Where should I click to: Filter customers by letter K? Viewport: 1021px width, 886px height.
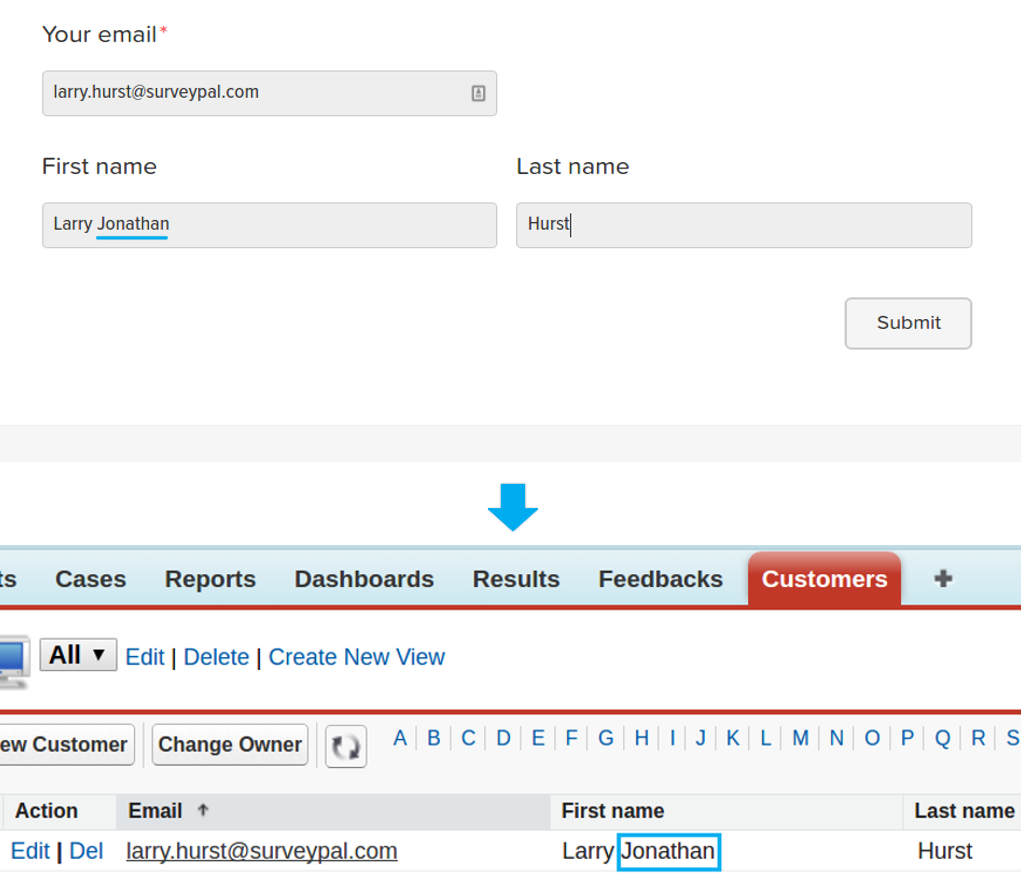733,738
